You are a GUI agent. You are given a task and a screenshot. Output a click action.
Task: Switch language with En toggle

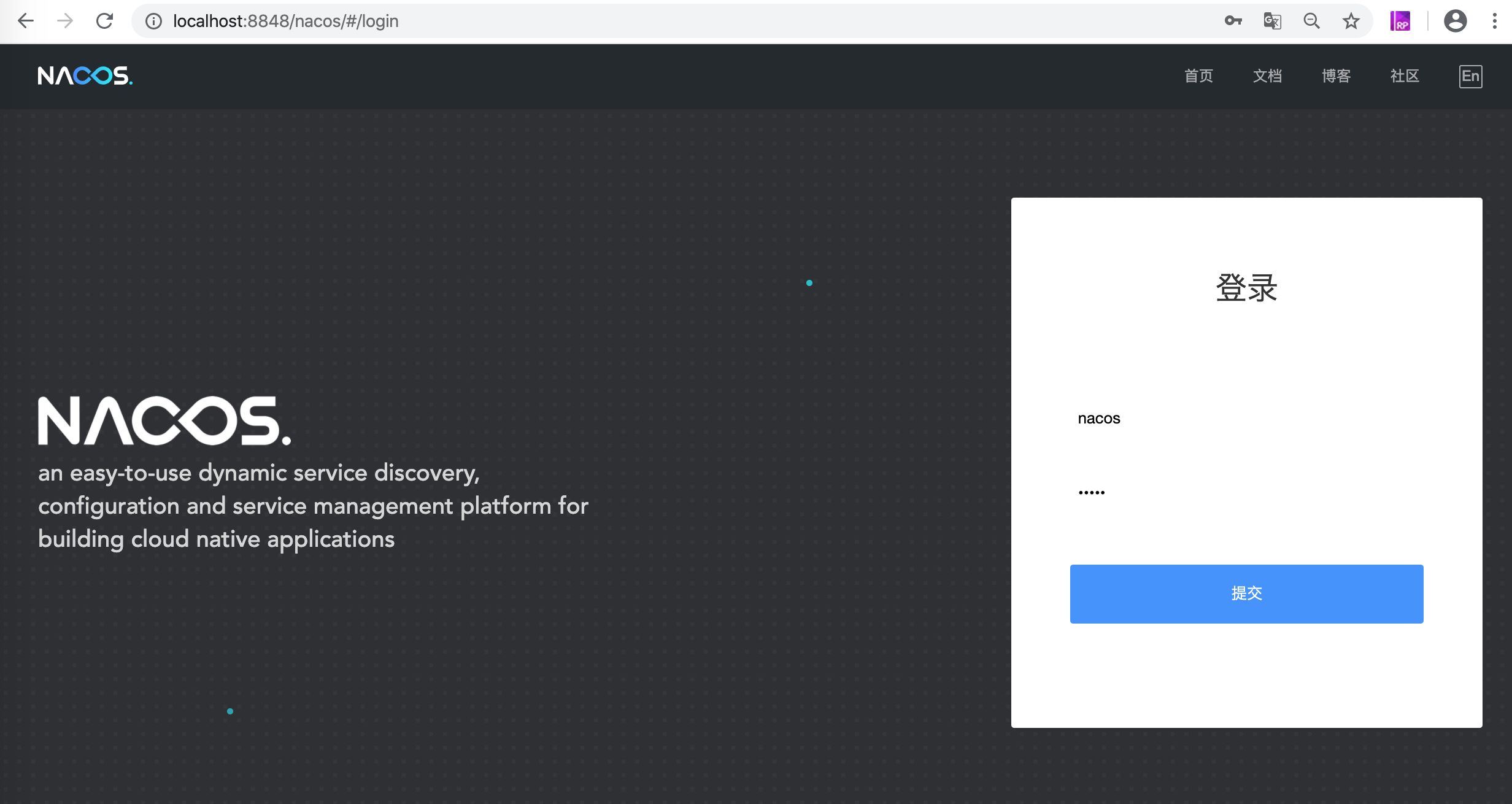(x=1470, y=76)
